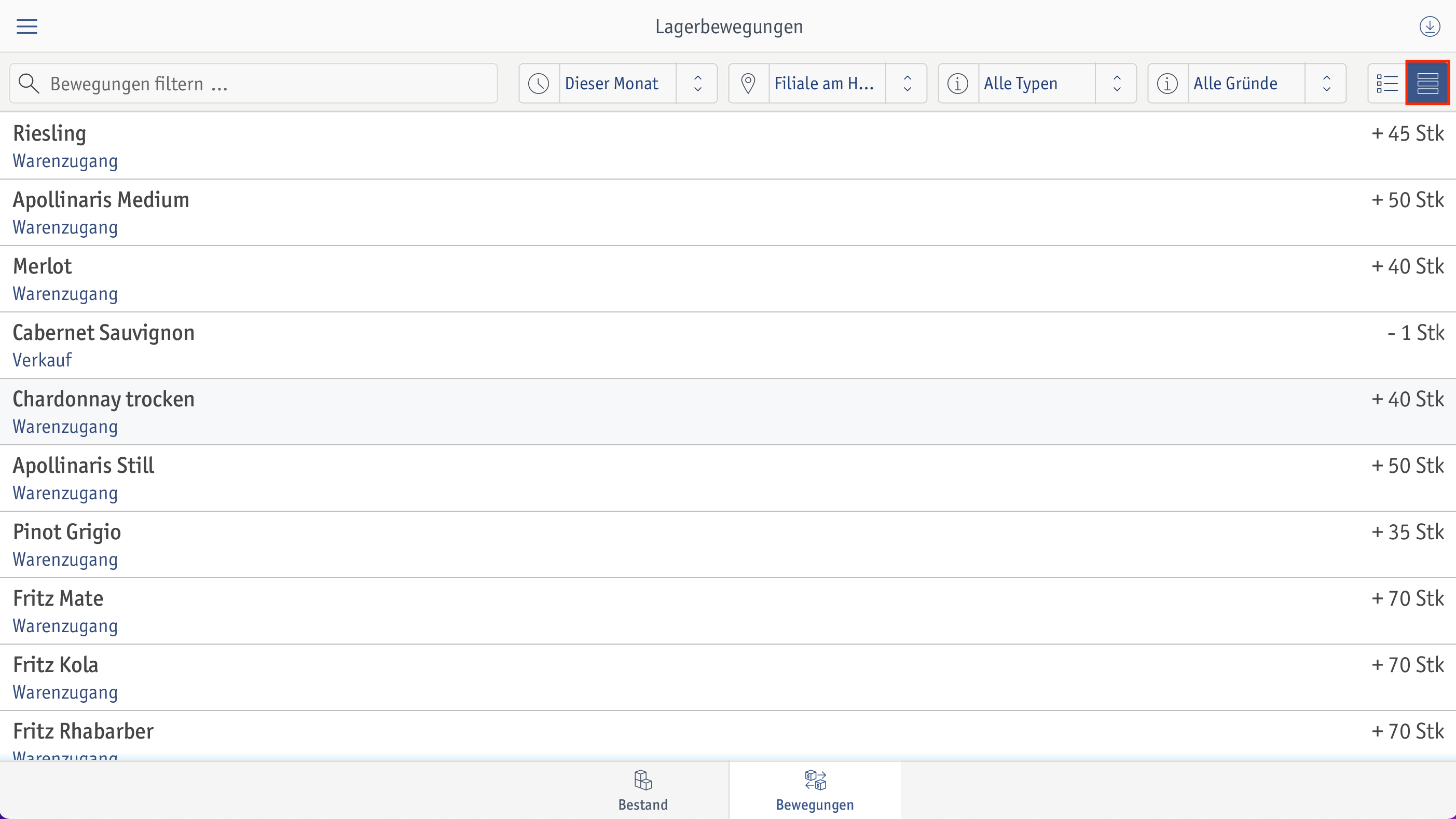Click the + 35 Stk quantity

point(1407,532)
